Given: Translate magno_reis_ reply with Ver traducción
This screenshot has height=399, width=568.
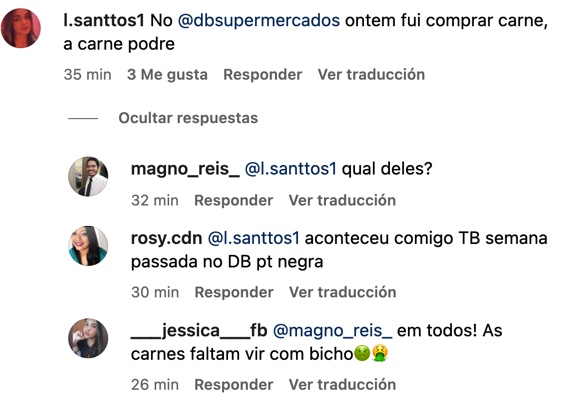Looking at the screenshot, I should point(342,200).
